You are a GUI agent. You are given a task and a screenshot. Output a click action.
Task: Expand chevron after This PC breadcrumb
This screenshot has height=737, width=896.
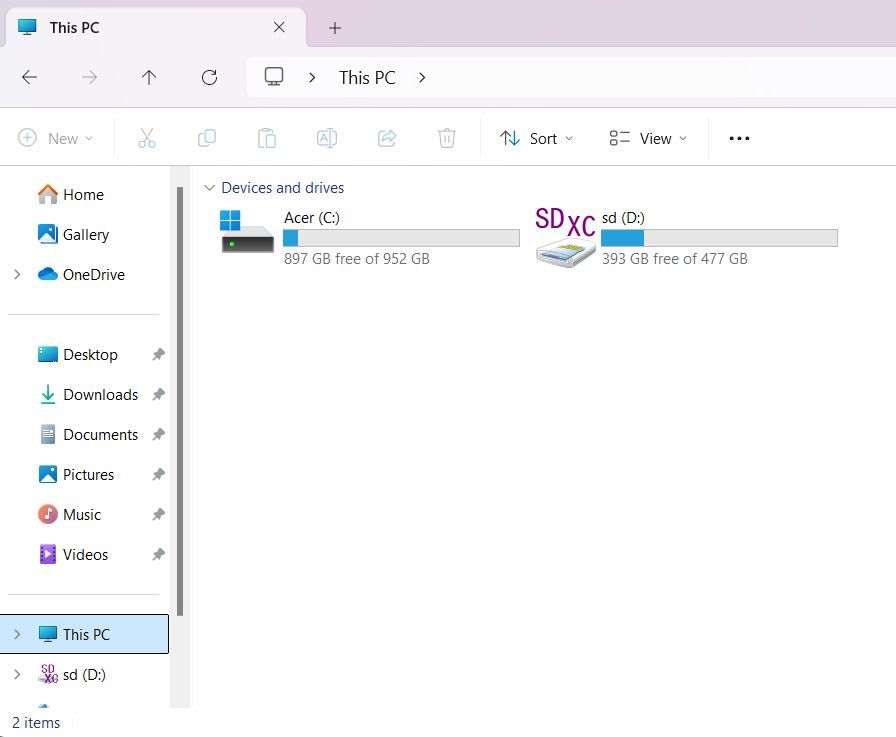422,77
